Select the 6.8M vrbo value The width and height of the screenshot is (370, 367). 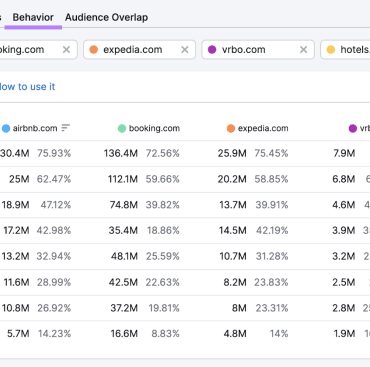point(343,179)
